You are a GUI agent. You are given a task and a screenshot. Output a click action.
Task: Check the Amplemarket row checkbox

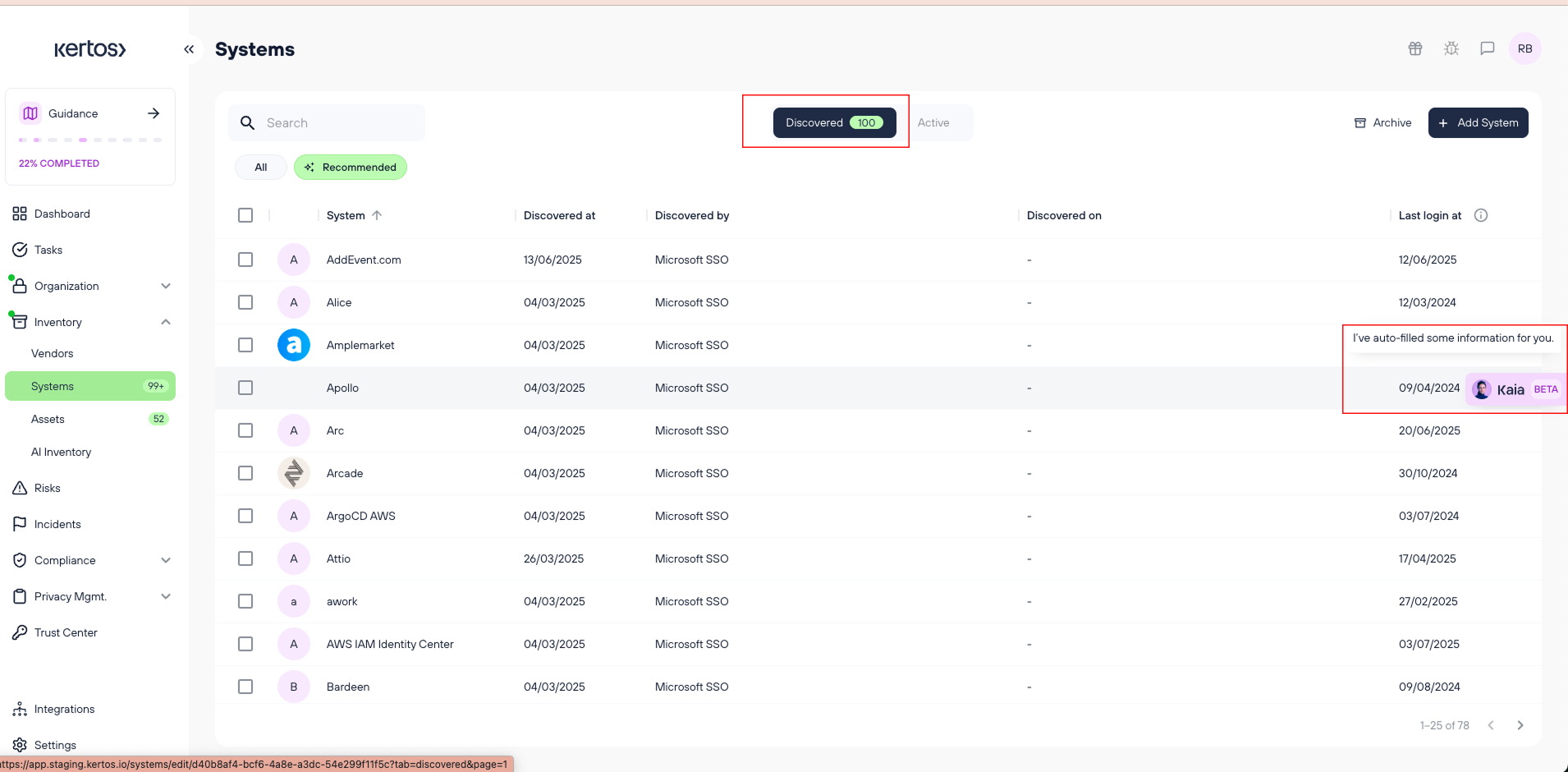click(245, 345)
